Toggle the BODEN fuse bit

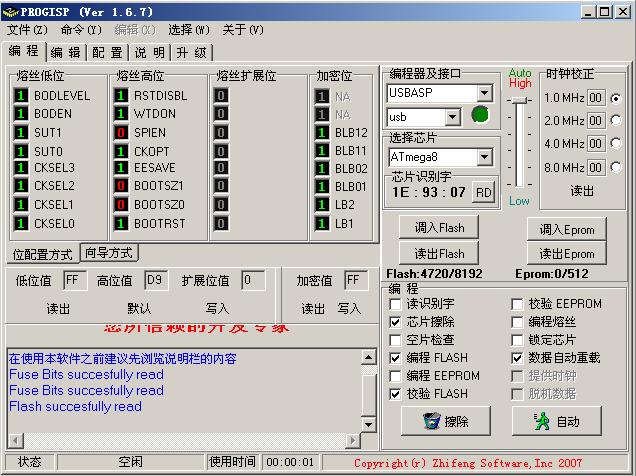[x=21, y=114]
